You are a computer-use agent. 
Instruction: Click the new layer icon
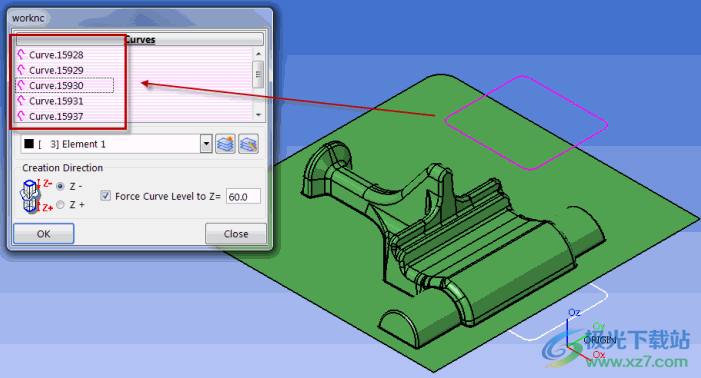[225, 144]
